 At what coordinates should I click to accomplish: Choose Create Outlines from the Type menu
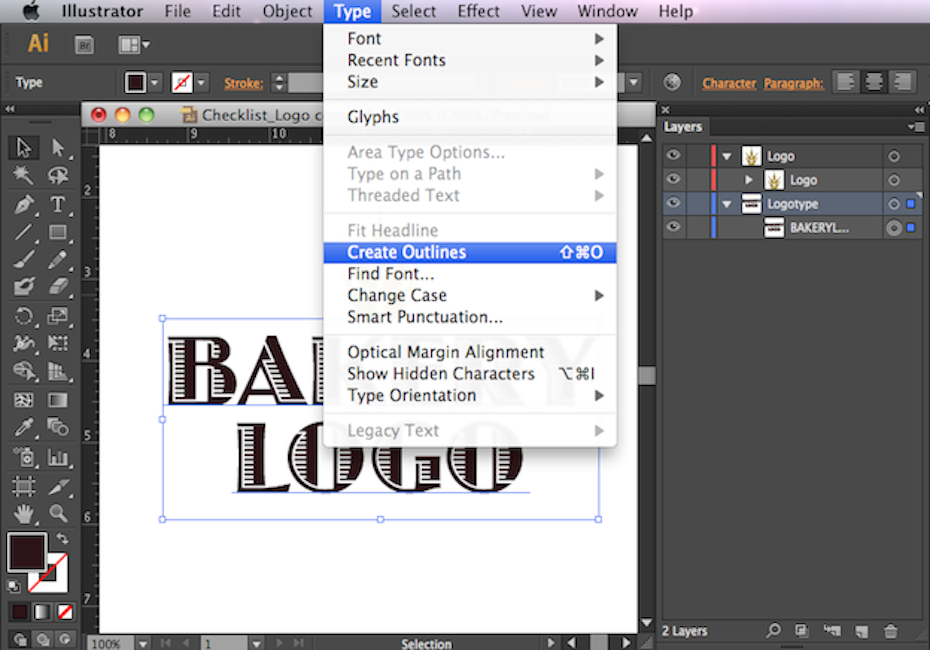(407, 252)
